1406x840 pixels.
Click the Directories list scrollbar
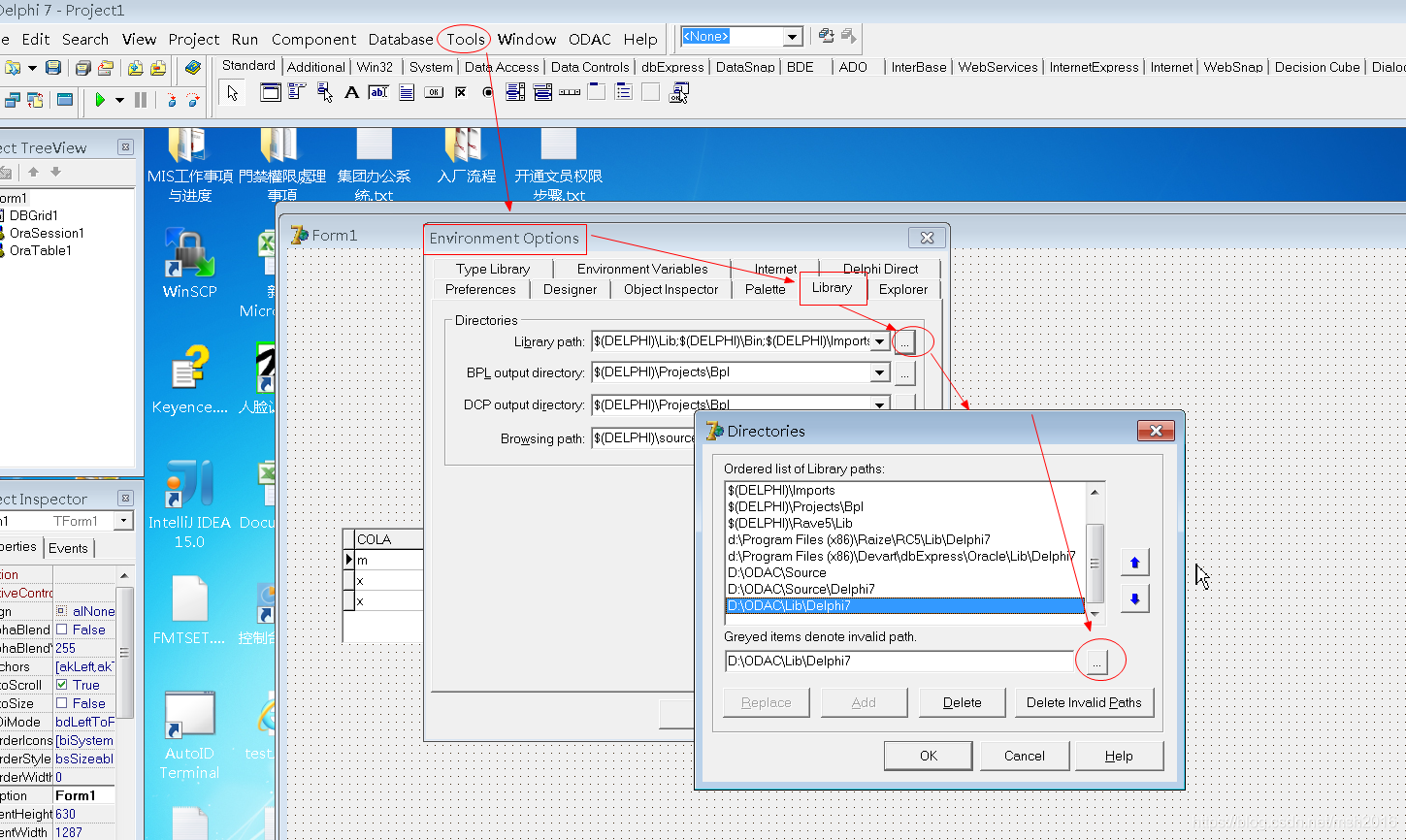coord(1095,553)
